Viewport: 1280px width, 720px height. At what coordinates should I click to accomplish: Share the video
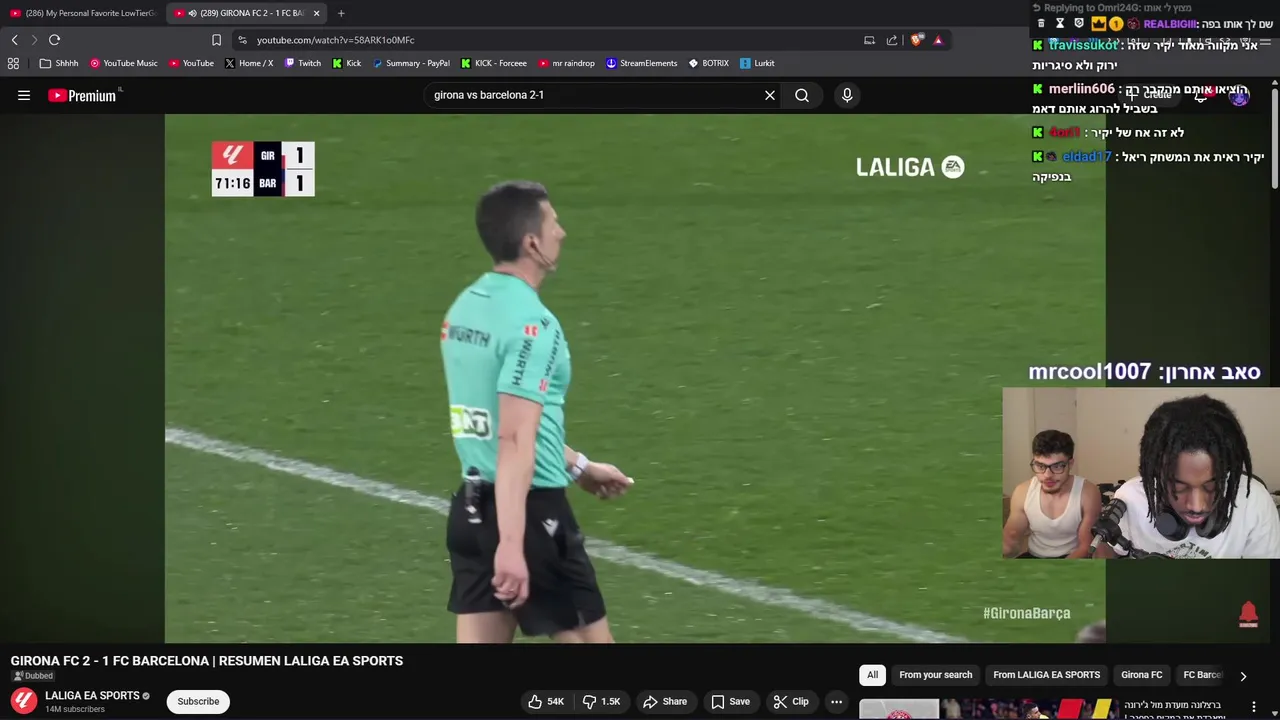point(665,701)
